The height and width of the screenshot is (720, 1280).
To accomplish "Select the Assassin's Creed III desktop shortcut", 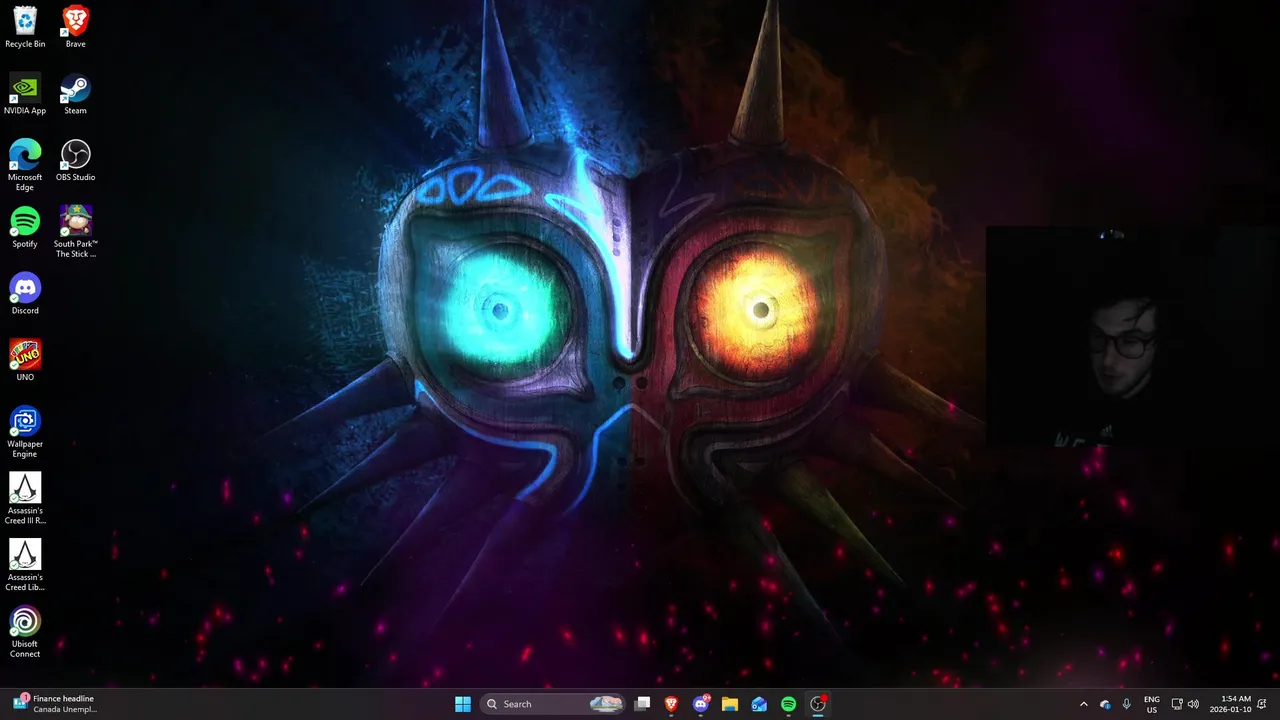I will click(25, 499).
